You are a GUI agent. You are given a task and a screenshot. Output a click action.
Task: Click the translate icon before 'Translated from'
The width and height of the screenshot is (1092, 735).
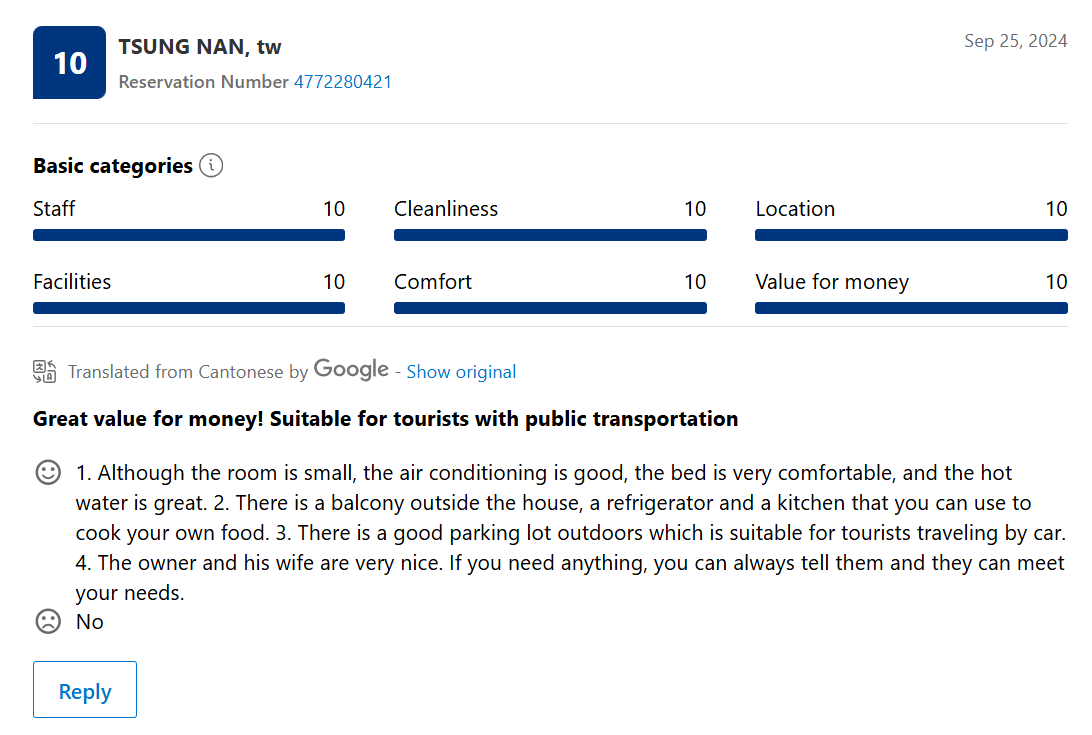pyautogui.click(x=45, y=372)
